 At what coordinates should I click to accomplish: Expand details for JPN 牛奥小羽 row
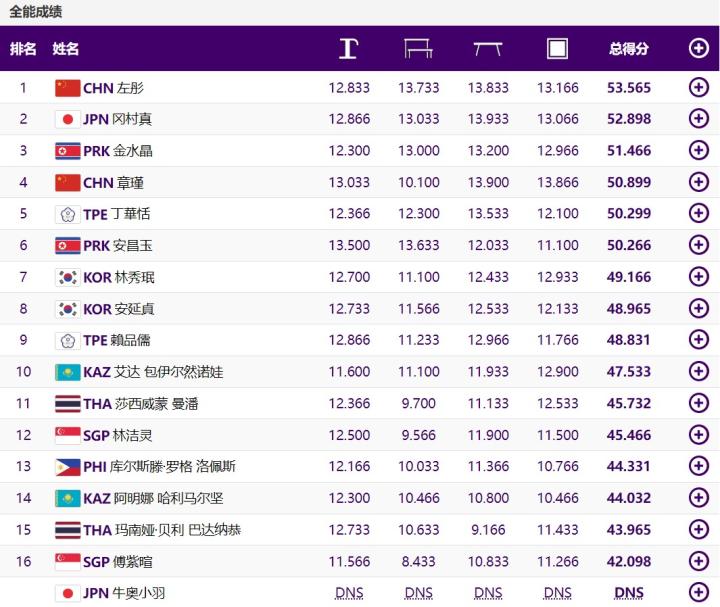pyautogui.click(x=699, y=593)
